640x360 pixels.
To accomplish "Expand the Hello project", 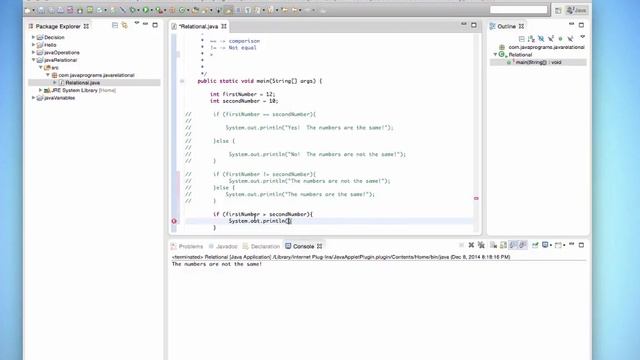I will click(x=33, y=45).
